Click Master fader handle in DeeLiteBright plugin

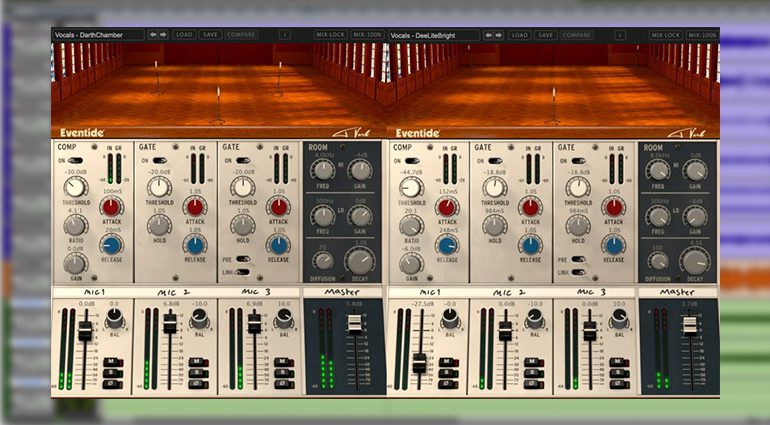(x=690, y=325)
